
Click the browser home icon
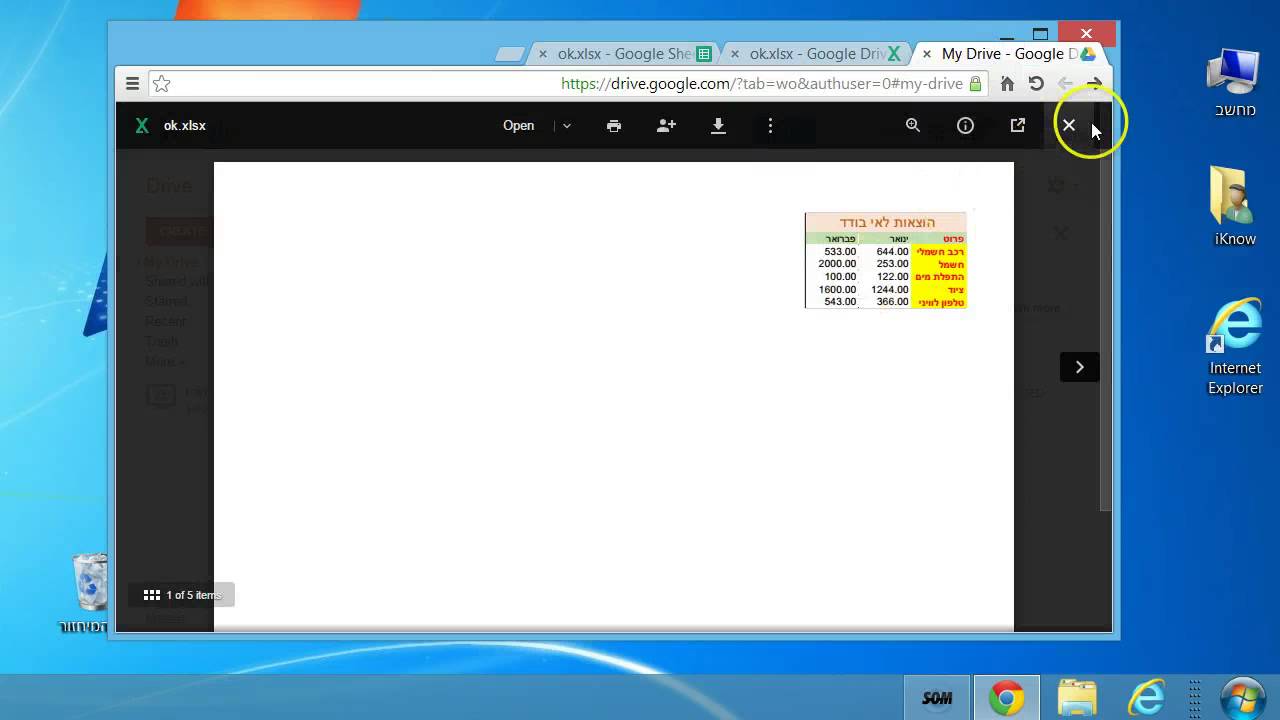coord(1007,84)
